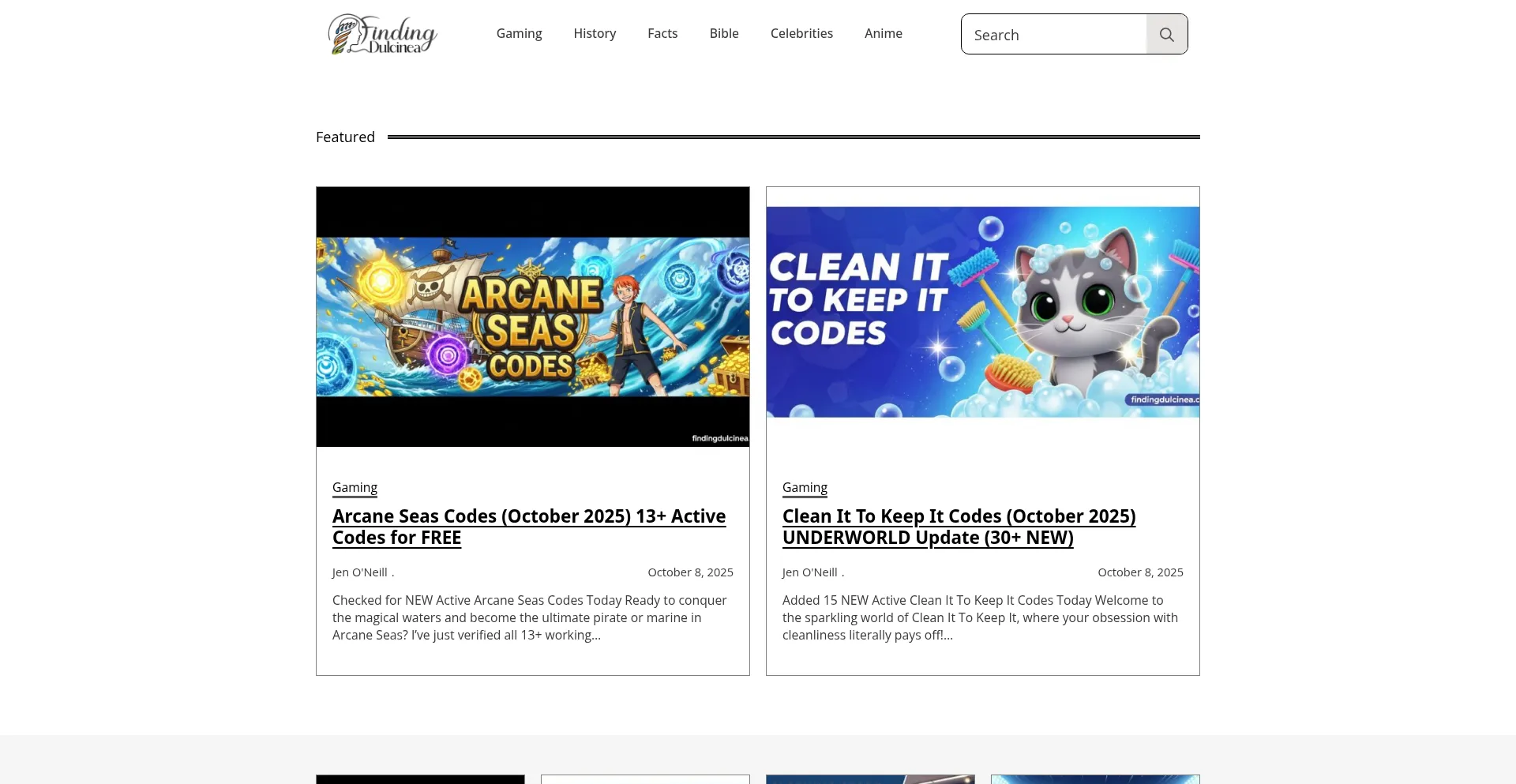Viewport: 1516px width, 784px height.
Task: Go to the History section
Action: click(595, 33)
